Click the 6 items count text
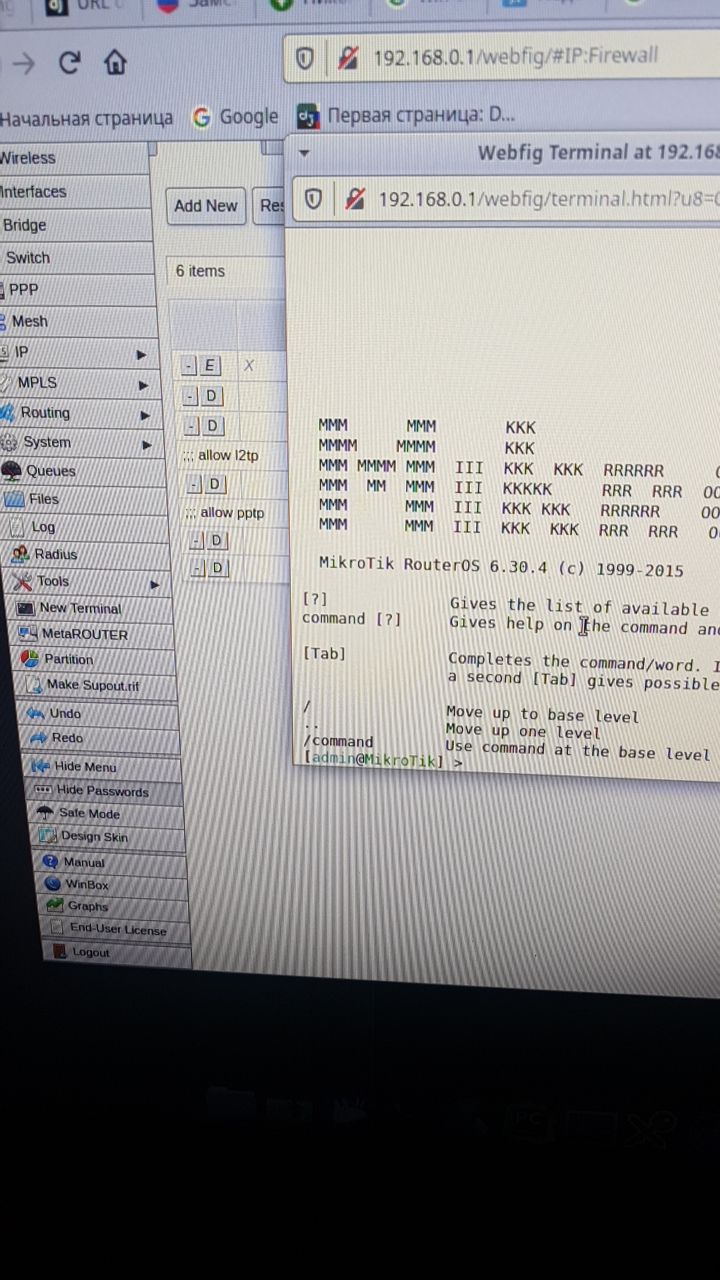720x1280 pixels. pyautogui.click(x=200, y=271)
